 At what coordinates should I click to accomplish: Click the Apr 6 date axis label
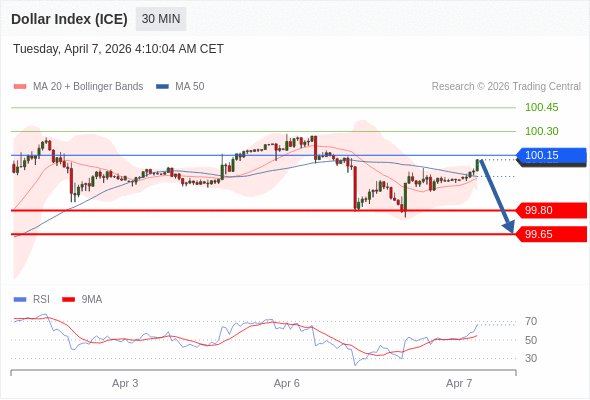[x=287, y=383]
